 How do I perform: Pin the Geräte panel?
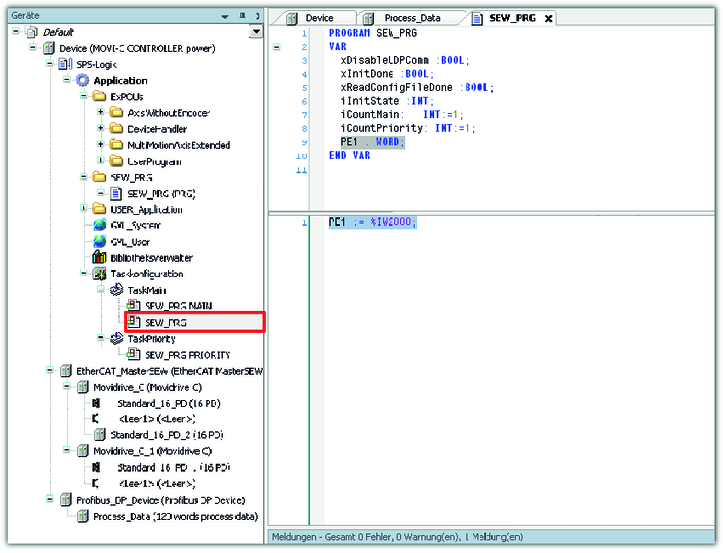242,16
